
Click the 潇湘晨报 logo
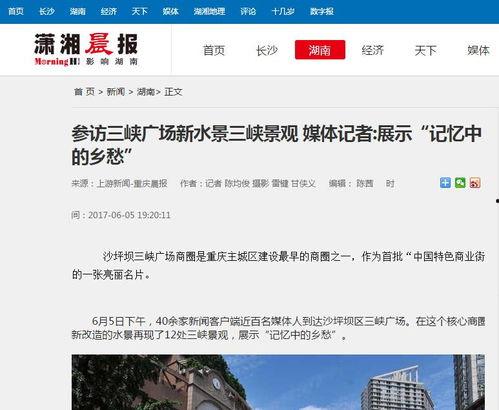coord(86,49)
